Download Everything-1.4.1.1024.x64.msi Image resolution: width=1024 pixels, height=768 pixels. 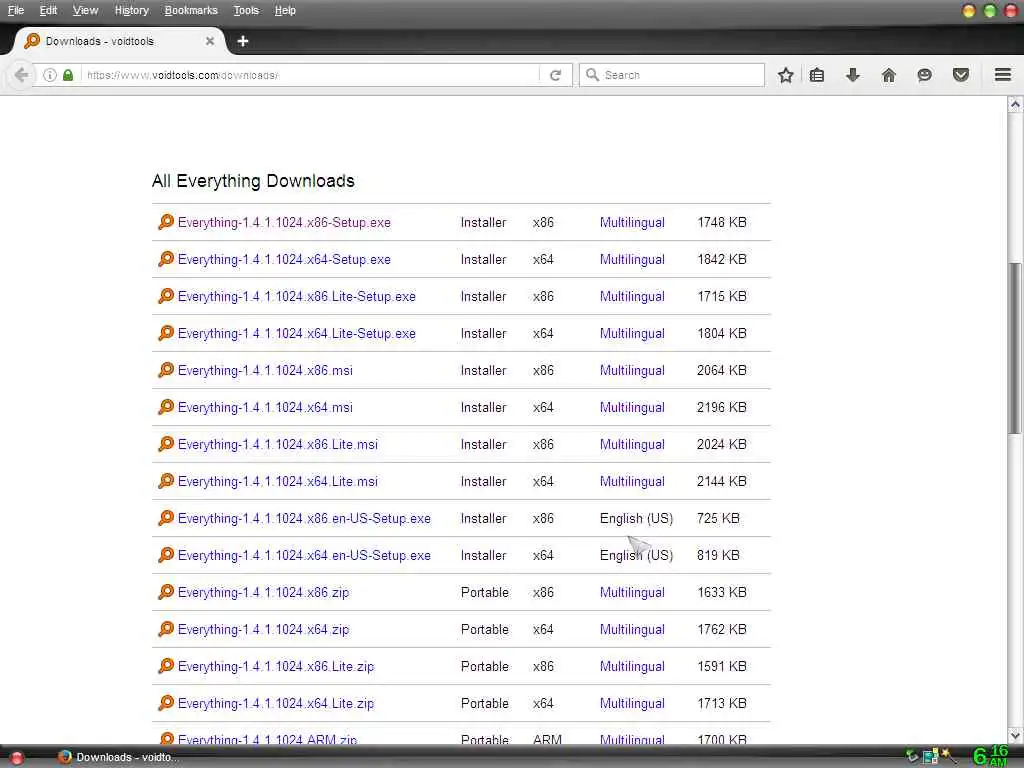click(265, 408)
